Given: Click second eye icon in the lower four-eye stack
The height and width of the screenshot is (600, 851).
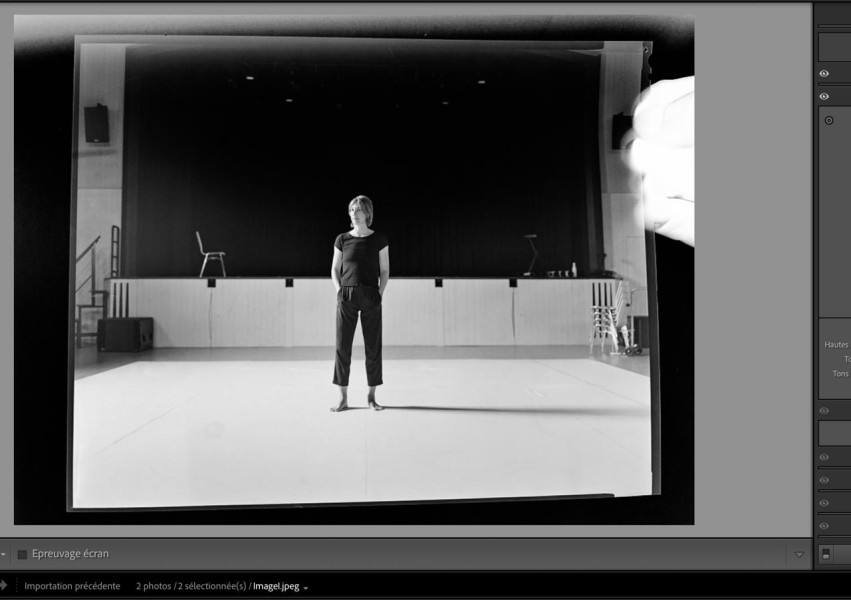Looking at the screenshot, I should click(x=824, y=480).
